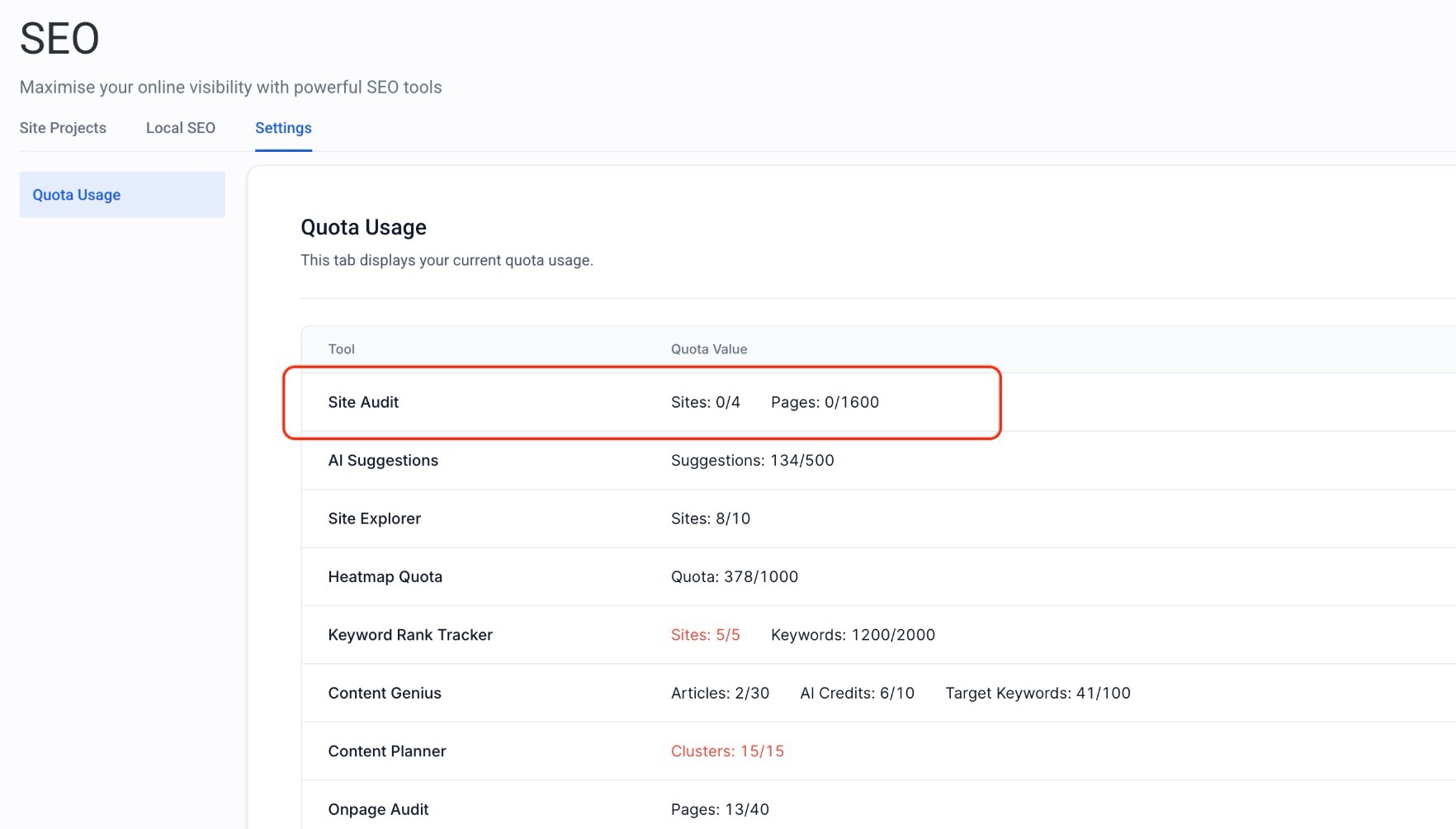
Task: Select the Site Audit row label
Action: (x=363, y=402)
